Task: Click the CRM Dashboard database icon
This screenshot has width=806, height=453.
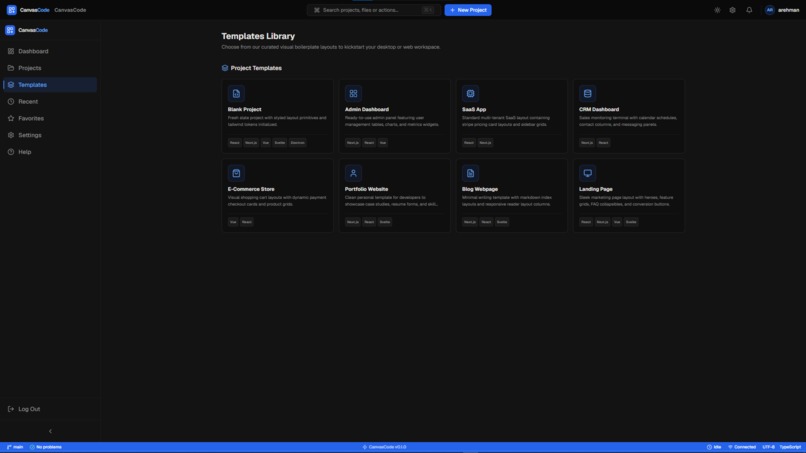Action: click(588, 94)
